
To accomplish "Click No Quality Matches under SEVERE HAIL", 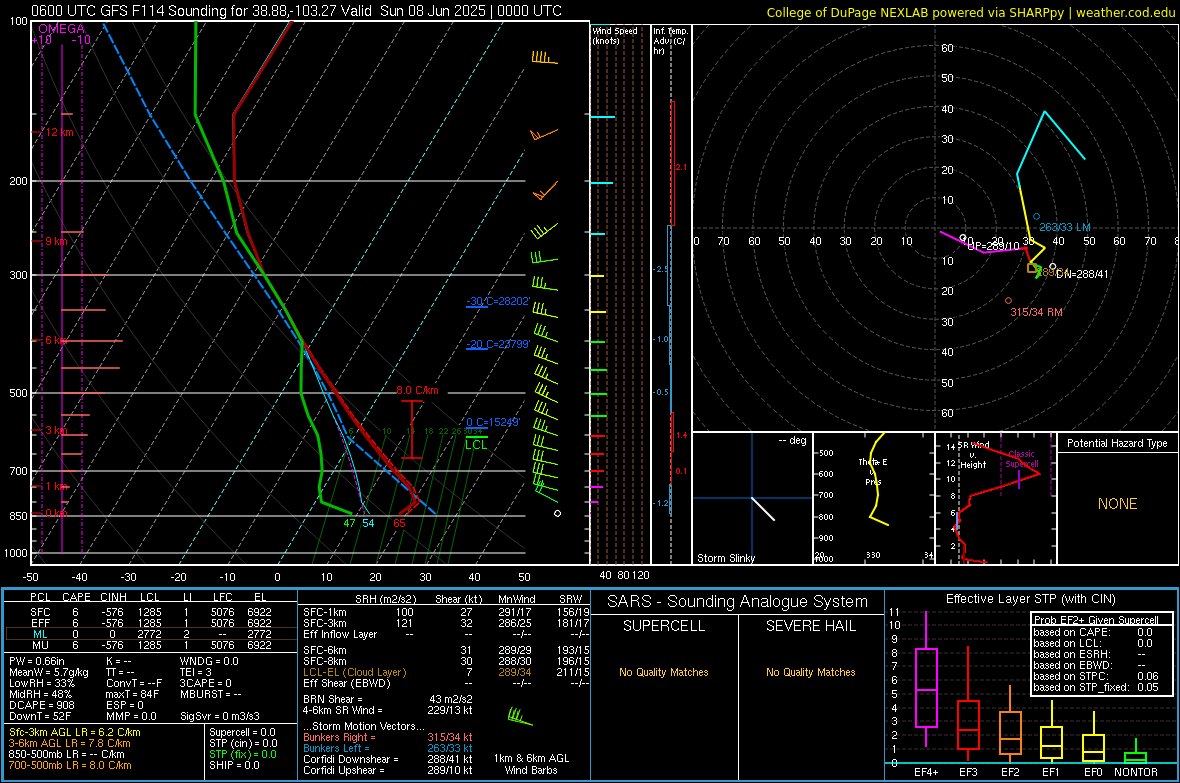I will pos(810,672).
